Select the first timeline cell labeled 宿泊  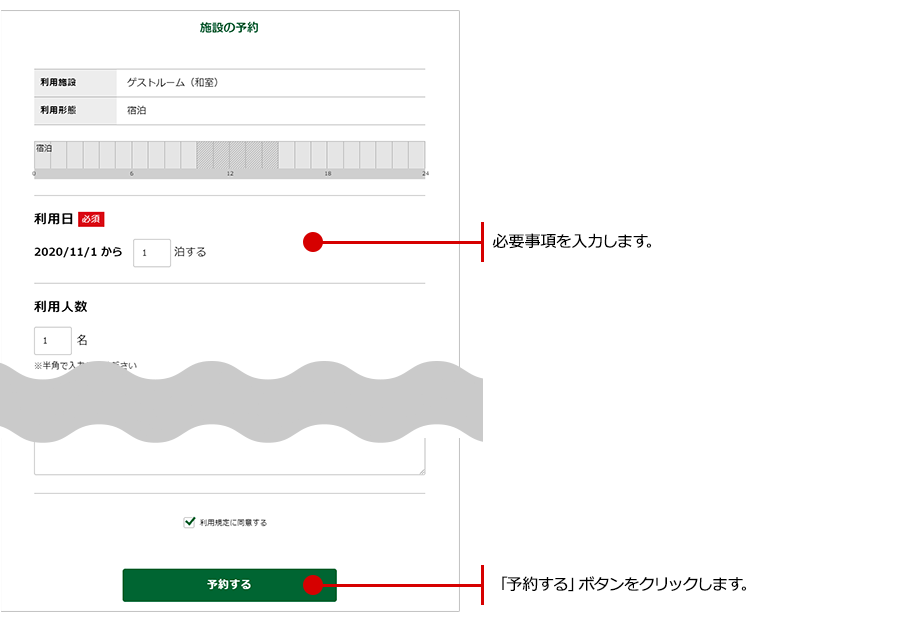coord(42,154)
